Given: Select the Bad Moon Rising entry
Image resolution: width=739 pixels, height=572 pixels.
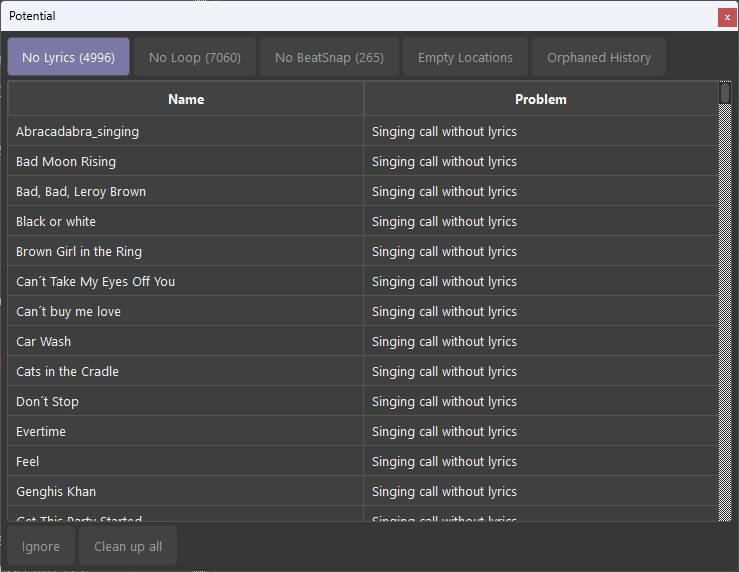Looking at the screenshot, I should (x=66, y=161).
